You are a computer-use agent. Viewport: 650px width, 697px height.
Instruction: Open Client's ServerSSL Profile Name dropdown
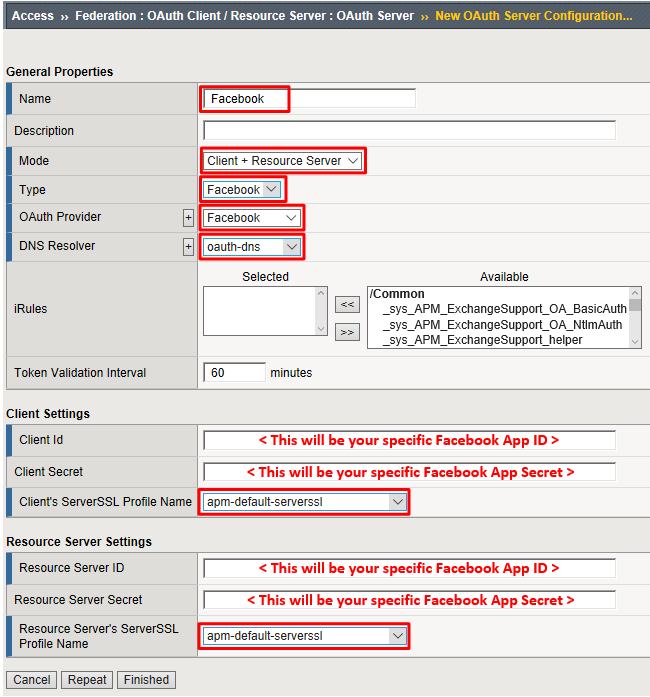click(x=305, y=502)
